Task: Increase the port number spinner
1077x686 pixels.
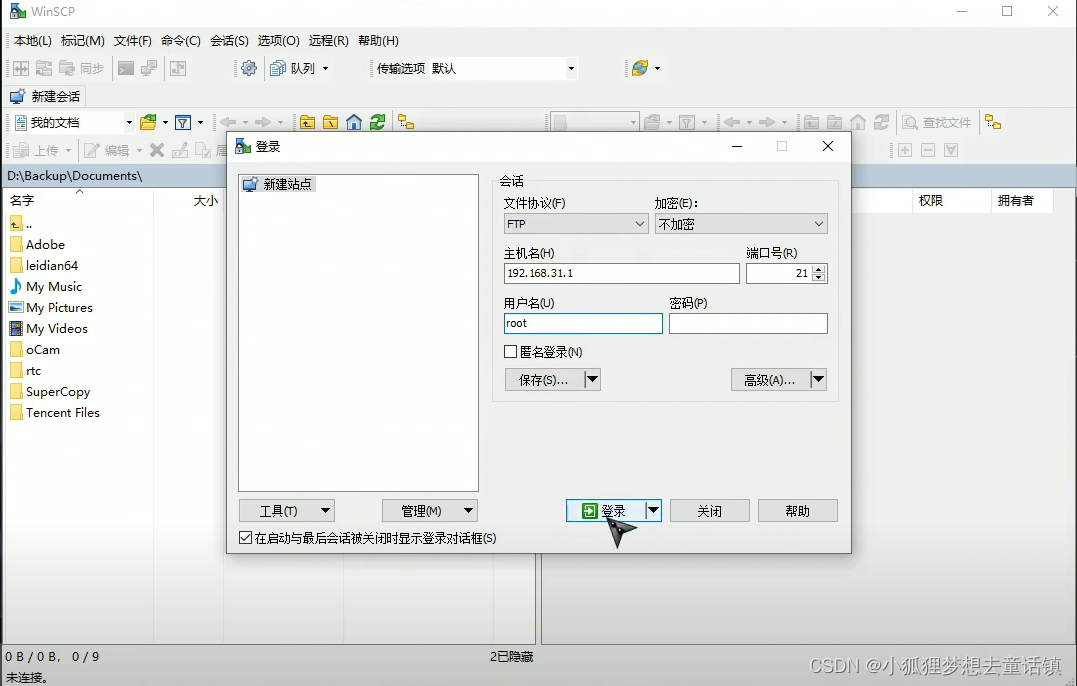Action: pyautogui.click(x=818, y=269)
